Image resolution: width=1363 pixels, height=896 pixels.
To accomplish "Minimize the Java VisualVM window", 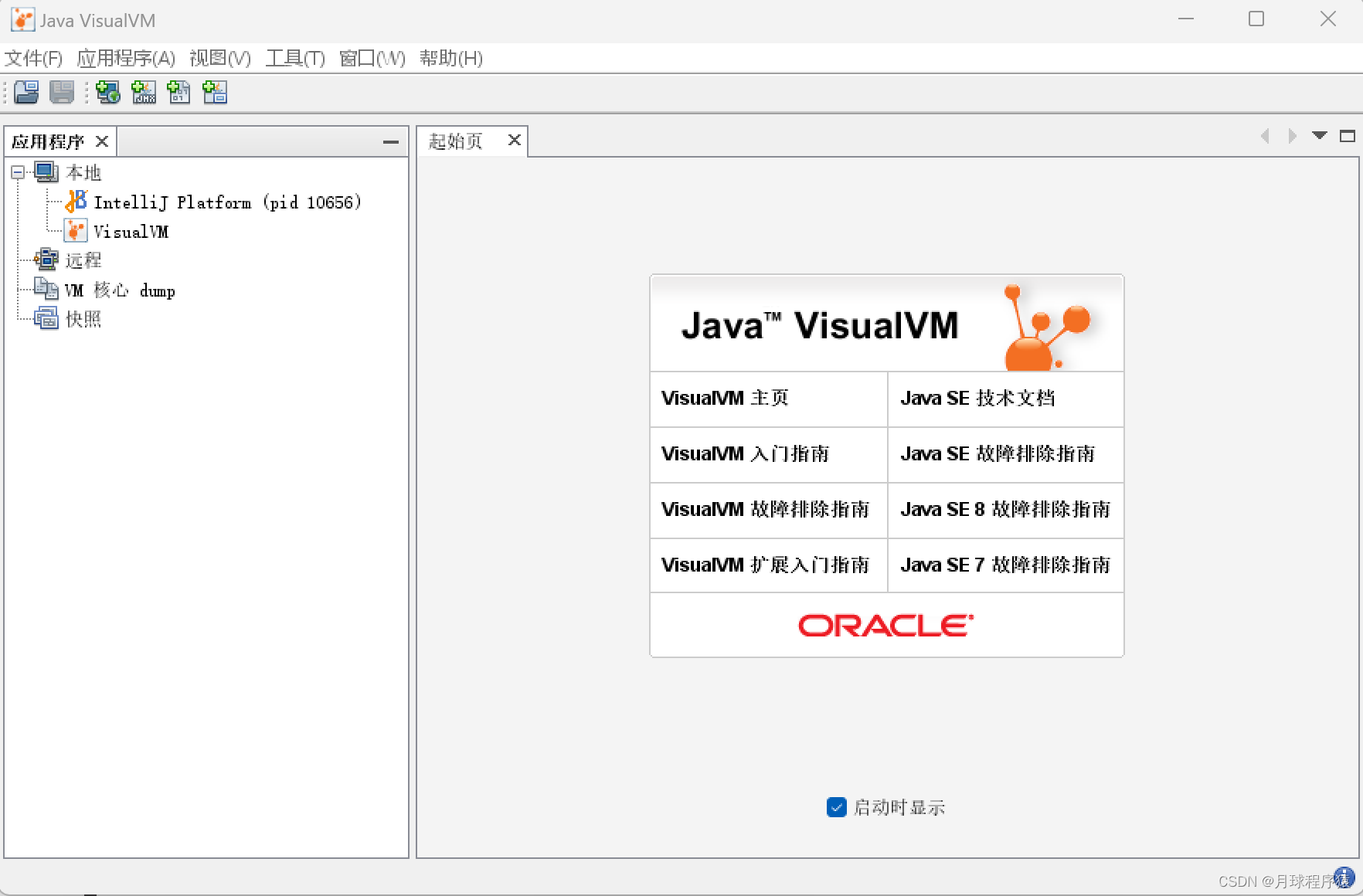I will pos(1186,19).
